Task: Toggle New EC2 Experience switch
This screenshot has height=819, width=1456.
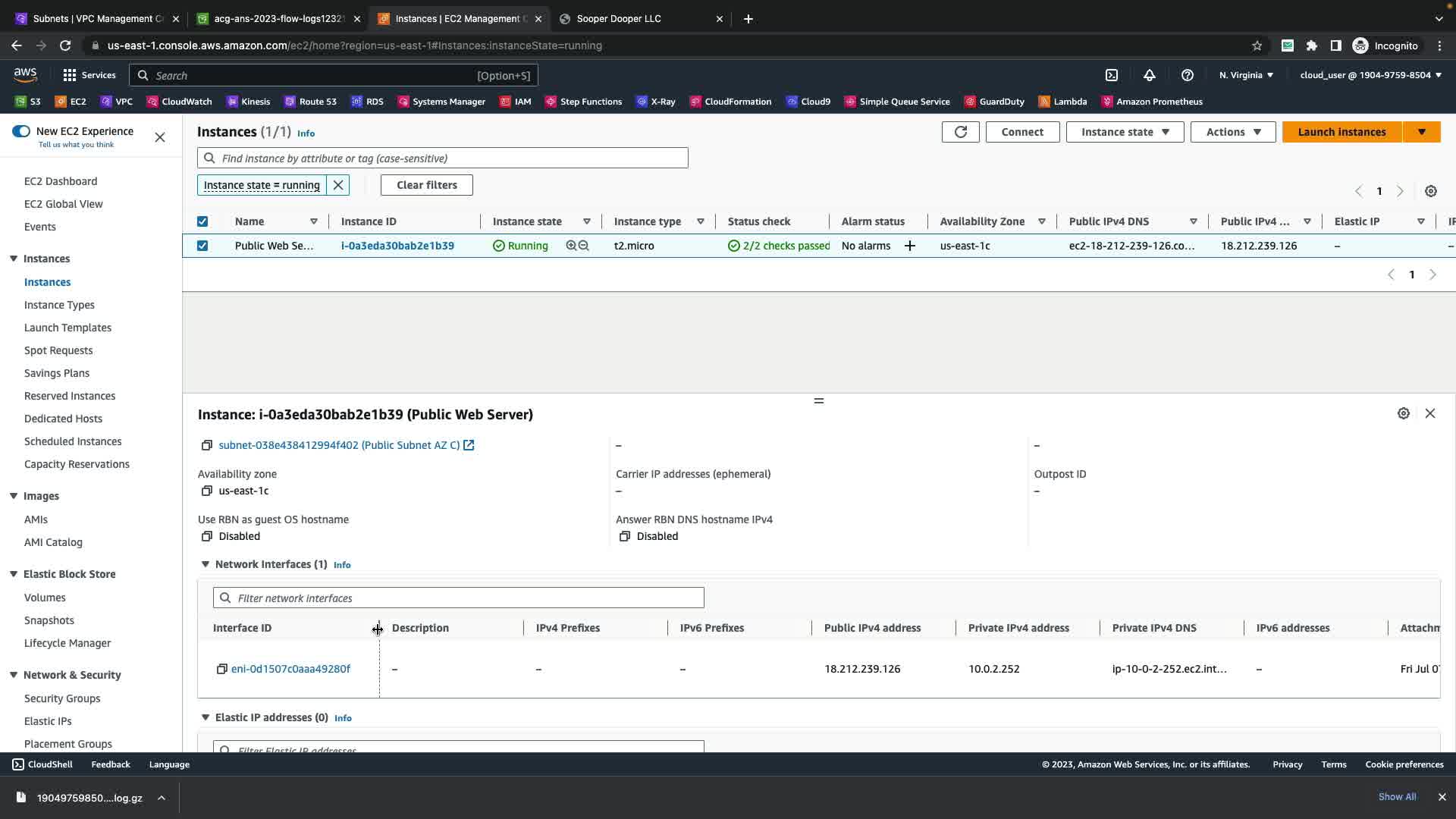Action: click(21, 131)
